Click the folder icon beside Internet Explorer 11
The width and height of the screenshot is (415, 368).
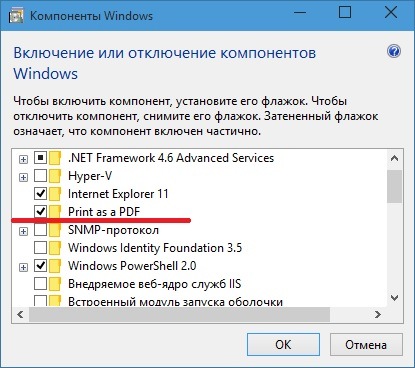tap(55, 194)
